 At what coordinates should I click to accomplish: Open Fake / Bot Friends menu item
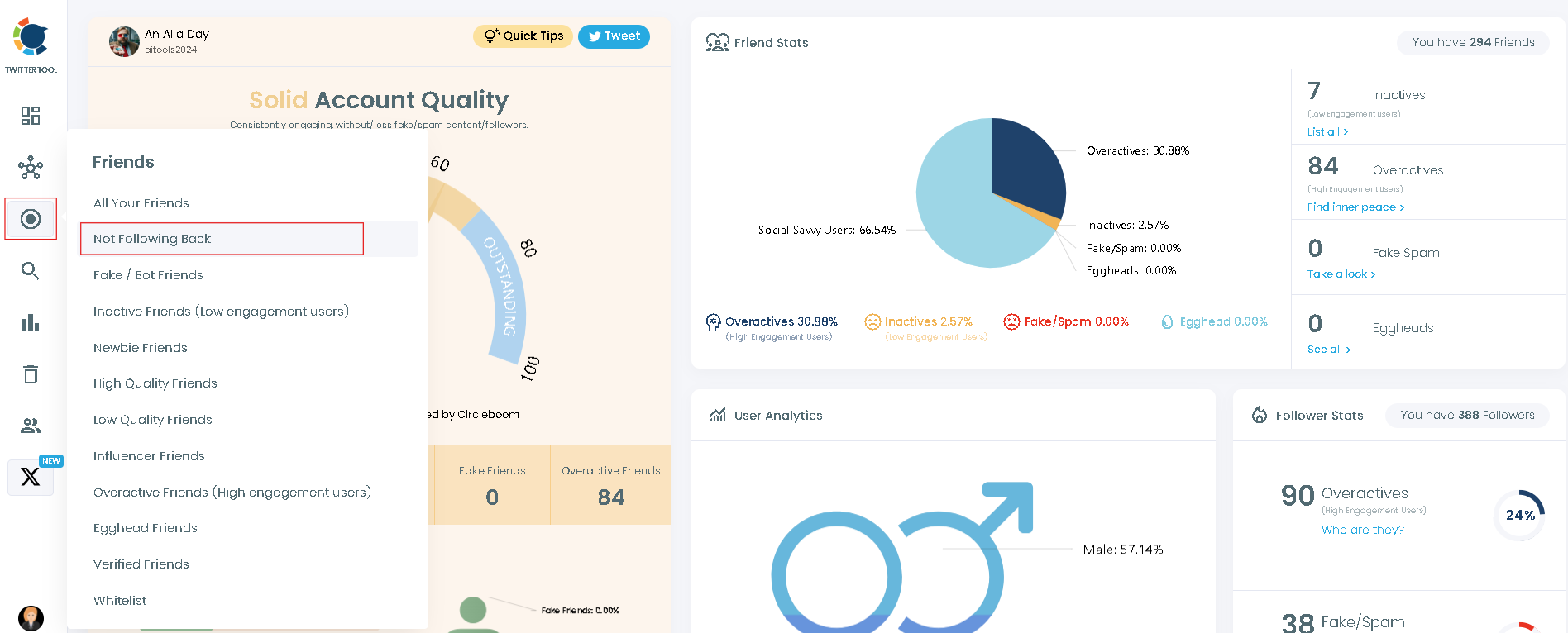[x=148, y=275]
